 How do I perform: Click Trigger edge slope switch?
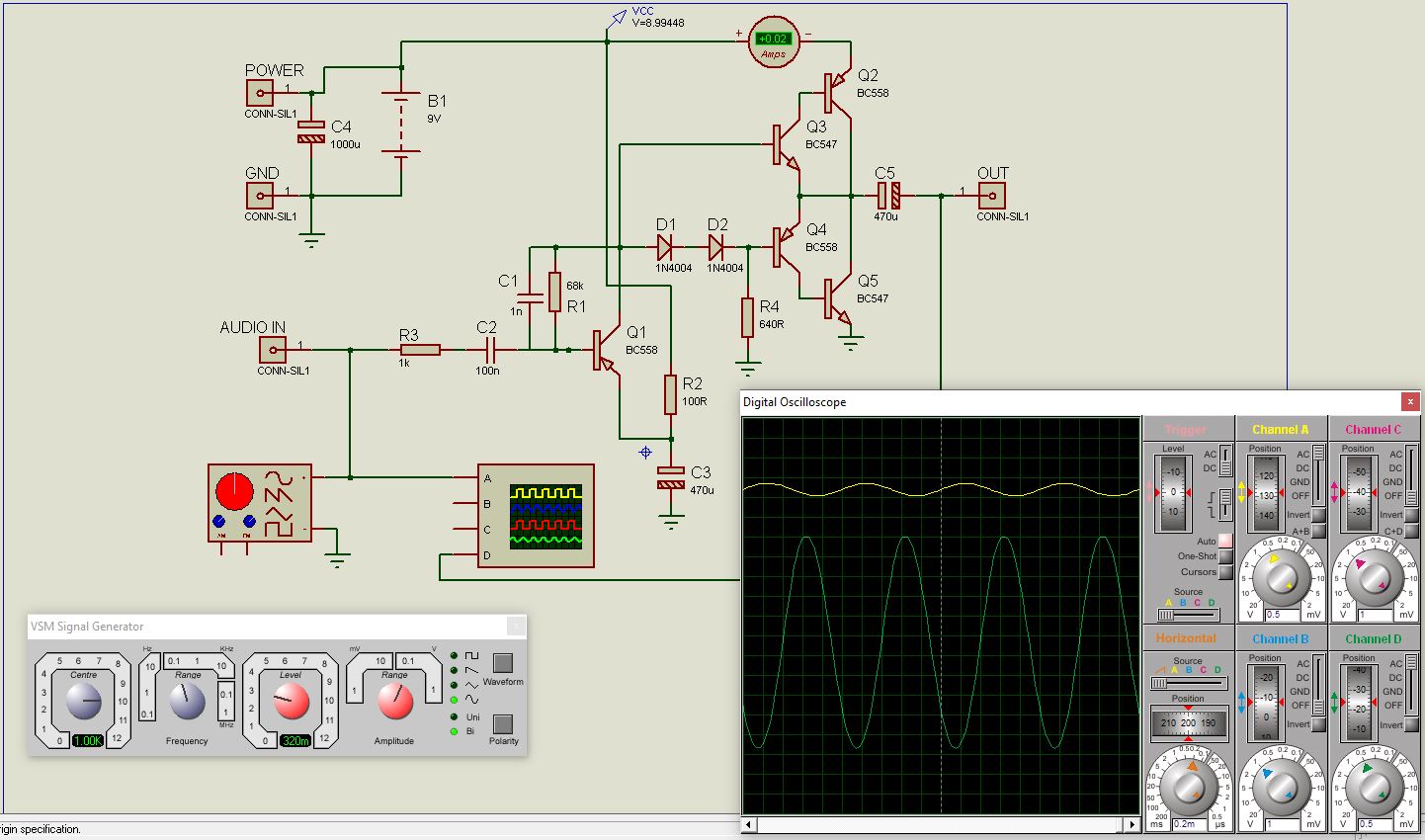(1225, 504)
